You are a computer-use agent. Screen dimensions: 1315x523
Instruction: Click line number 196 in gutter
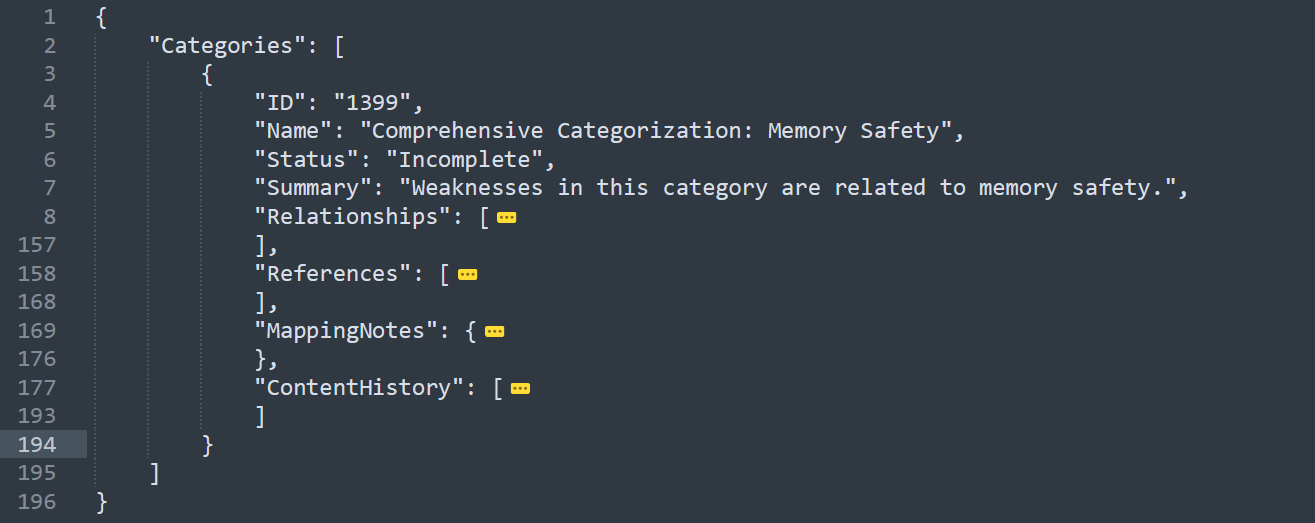[37, 502]
